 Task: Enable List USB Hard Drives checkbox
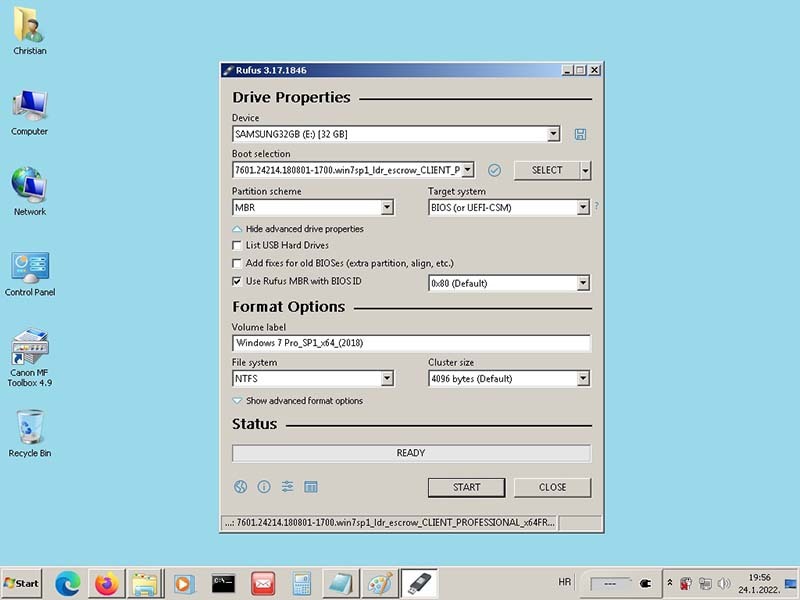237,245
